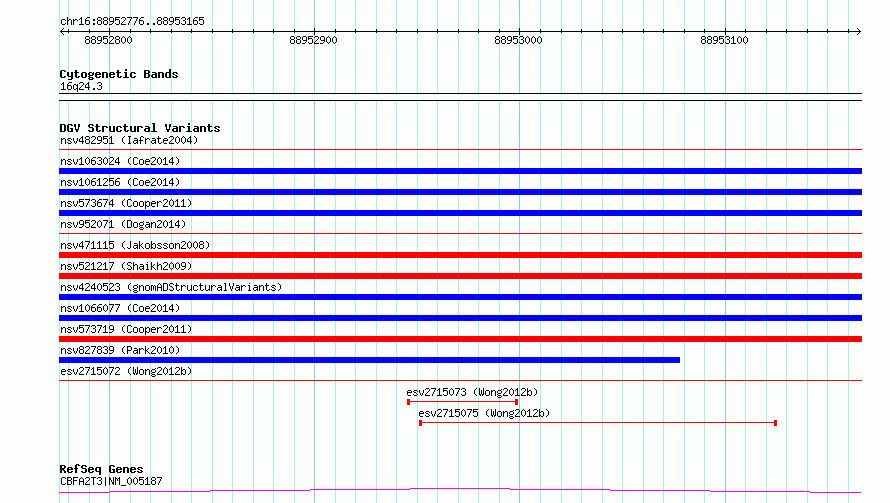Click the right arrowhead on the ruler
Viewport: 890px width, 503px height.
tap(858, 31)
